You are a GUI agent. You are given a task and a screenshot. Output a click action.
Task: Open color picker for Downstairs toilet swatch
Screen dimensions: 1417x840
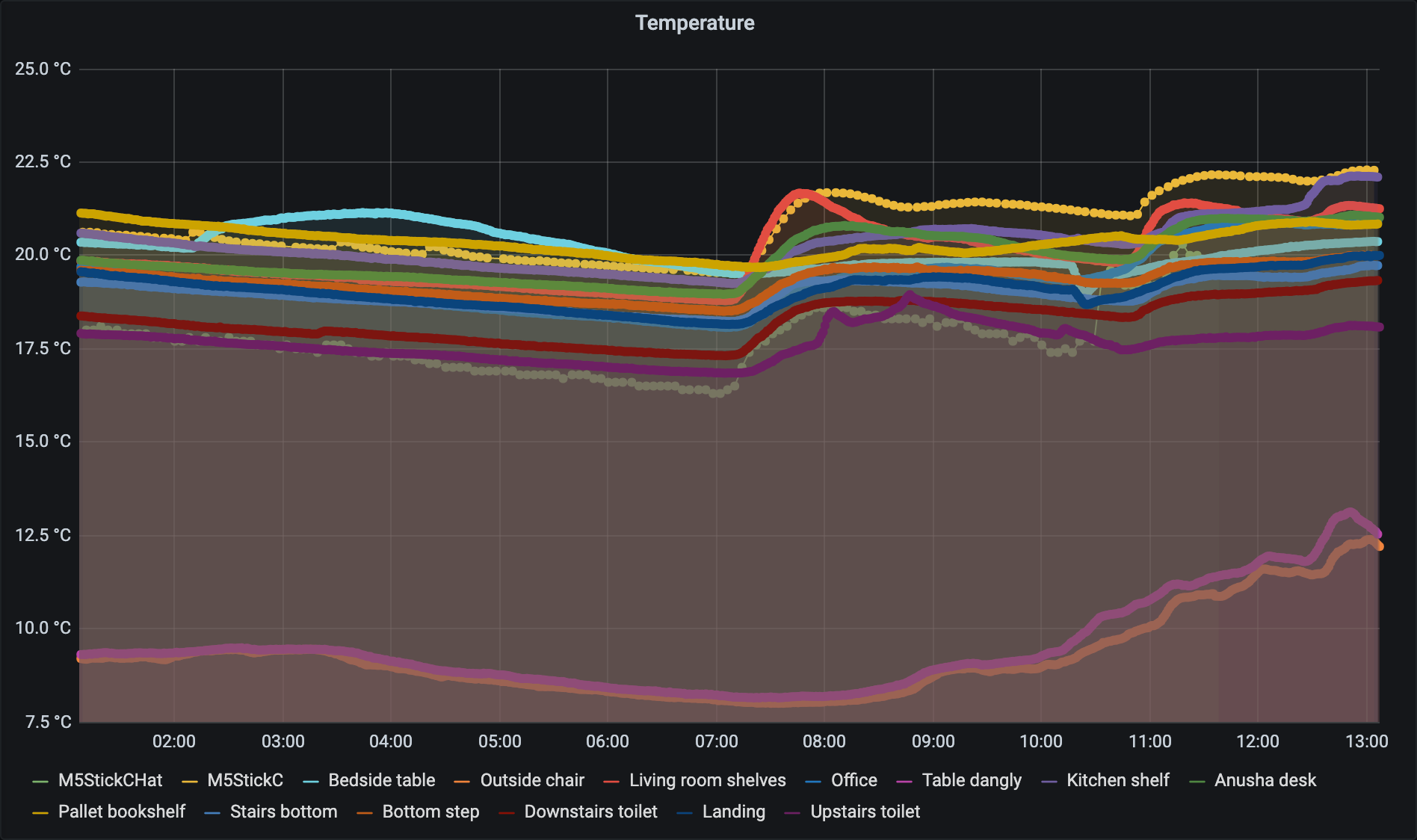507,813
